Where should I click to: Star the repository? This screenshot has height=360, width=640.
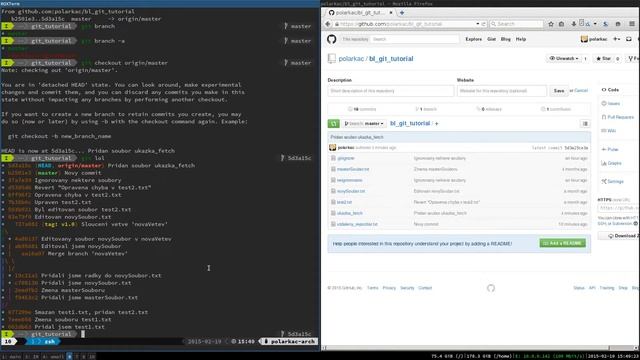[603, 58]
